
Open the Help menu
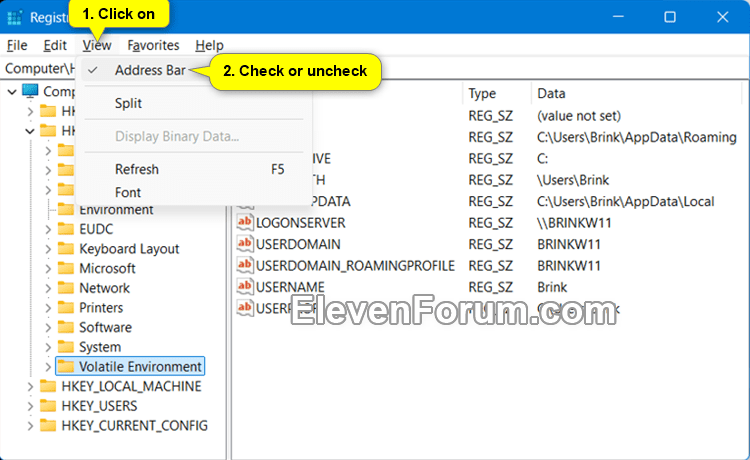pos(209,45)
